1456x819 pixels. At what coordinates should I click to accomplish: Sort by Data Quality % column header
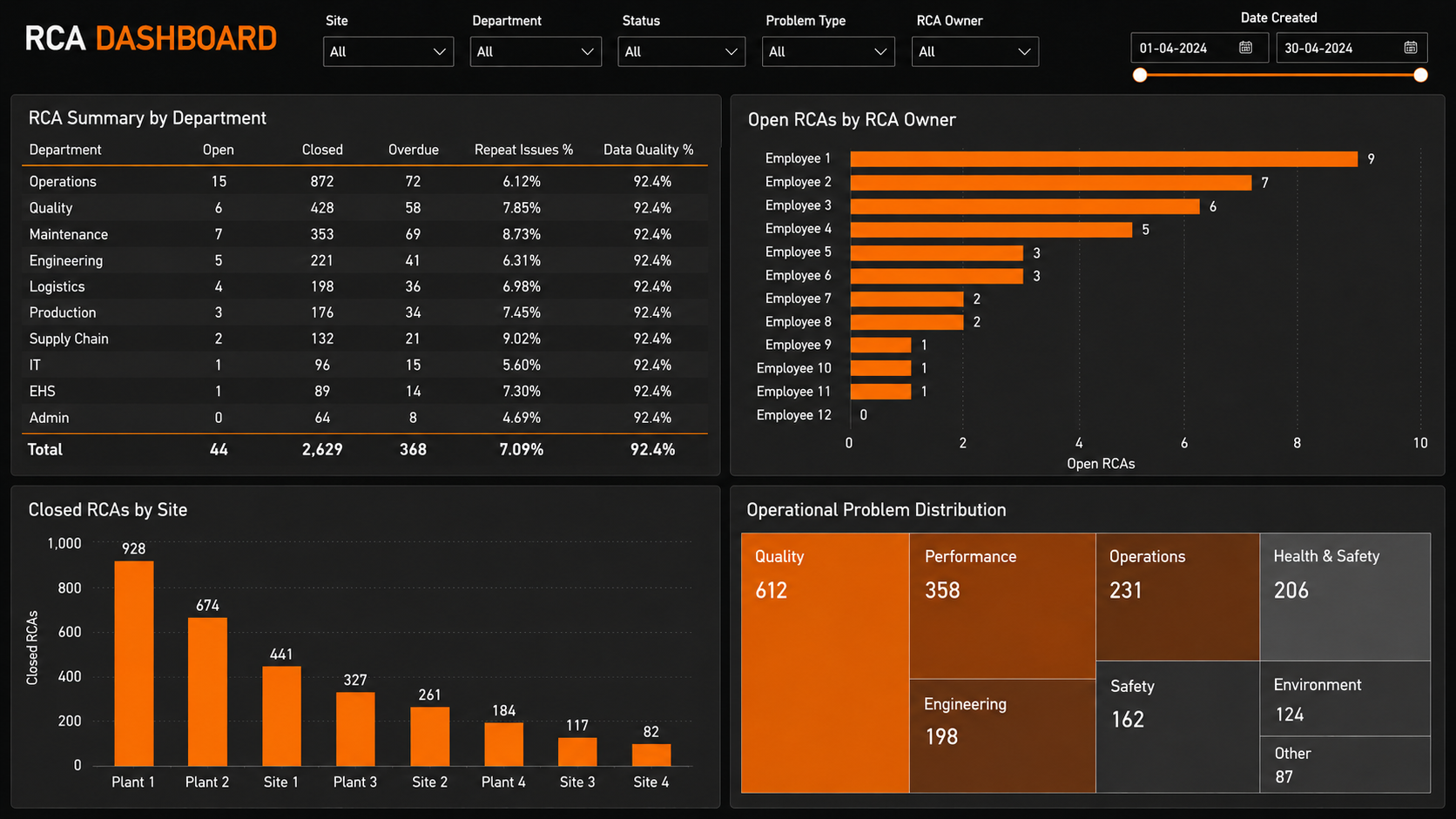649,150
